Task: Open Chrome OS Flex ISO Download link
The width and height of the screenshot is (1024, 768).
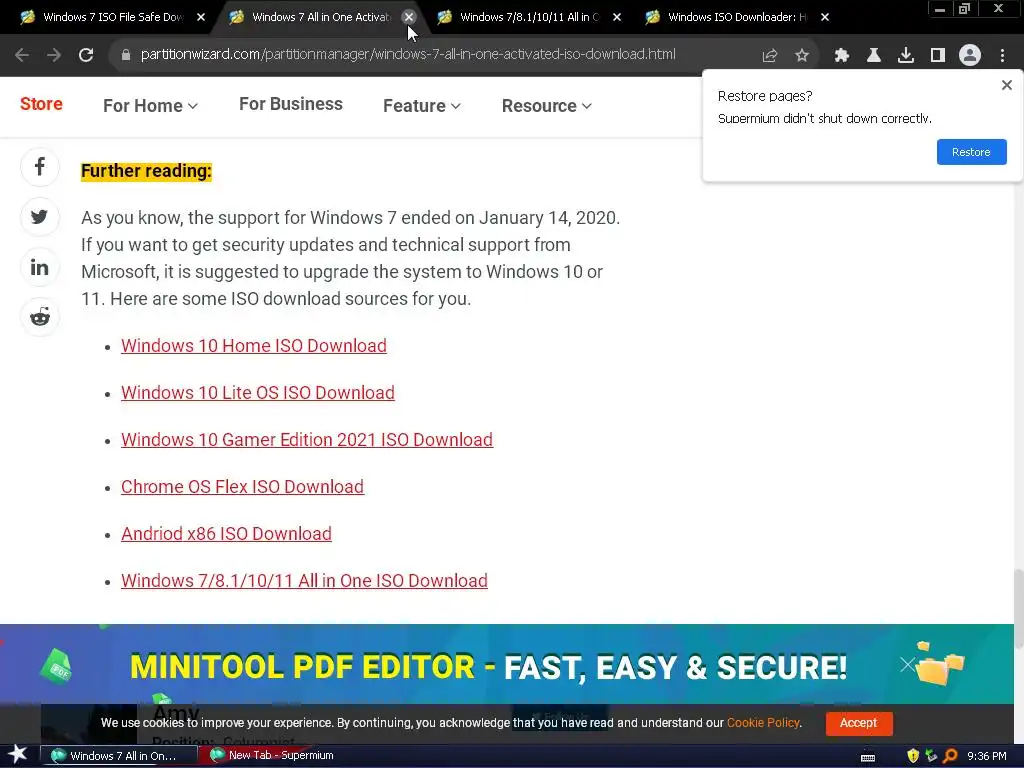Action: tap(242, 487)
